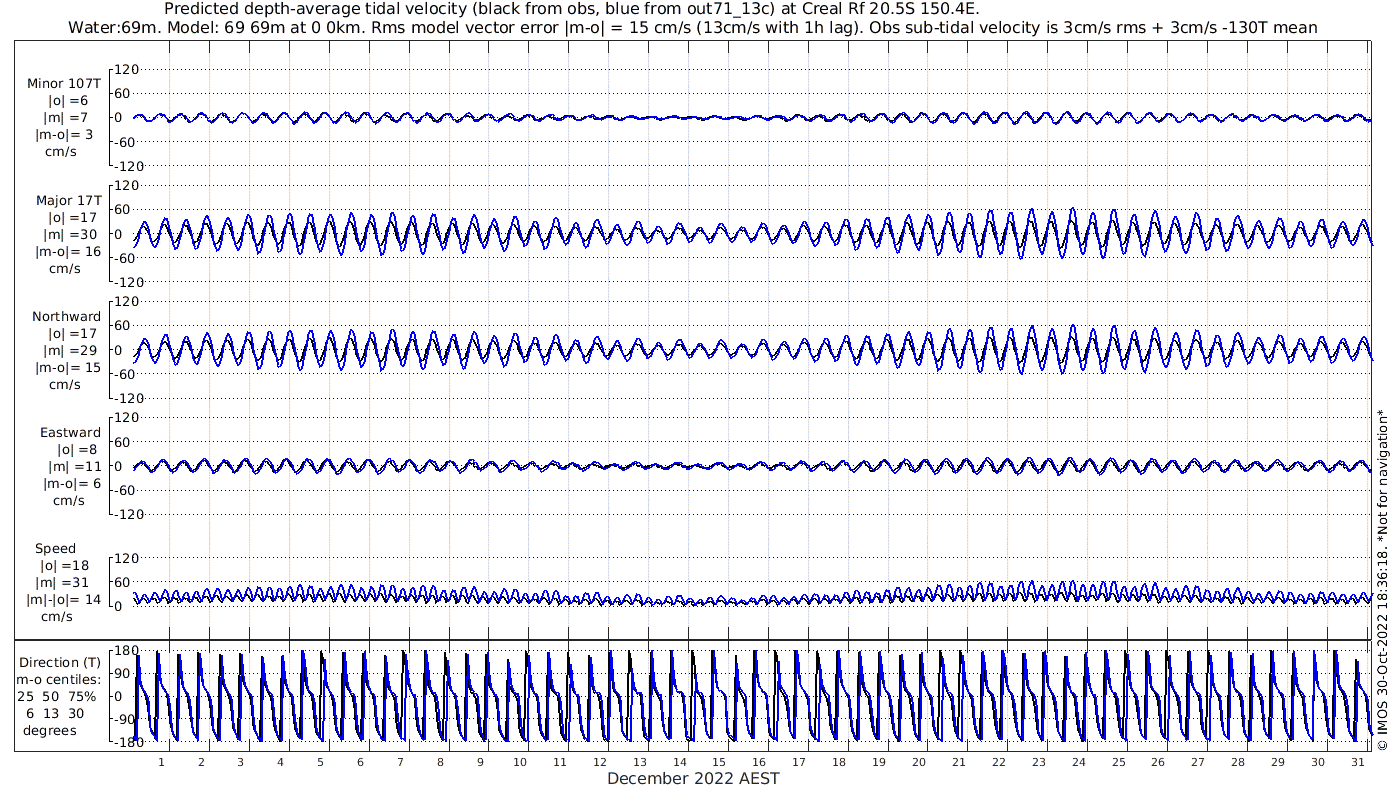The width and height of the screenshot is (1400, 800).
Task: Click the "degrees" unit label
Action: [x=50, y=730]
